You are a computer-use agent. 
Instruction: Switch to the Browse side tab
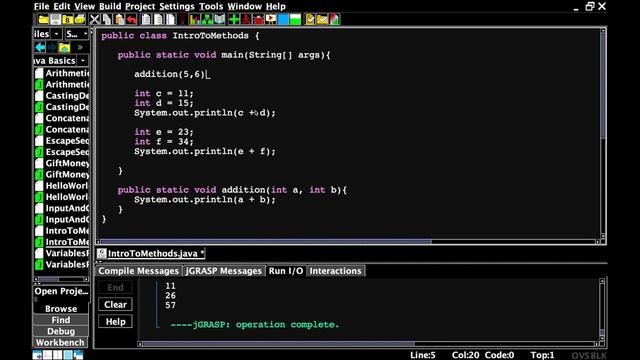61,309
